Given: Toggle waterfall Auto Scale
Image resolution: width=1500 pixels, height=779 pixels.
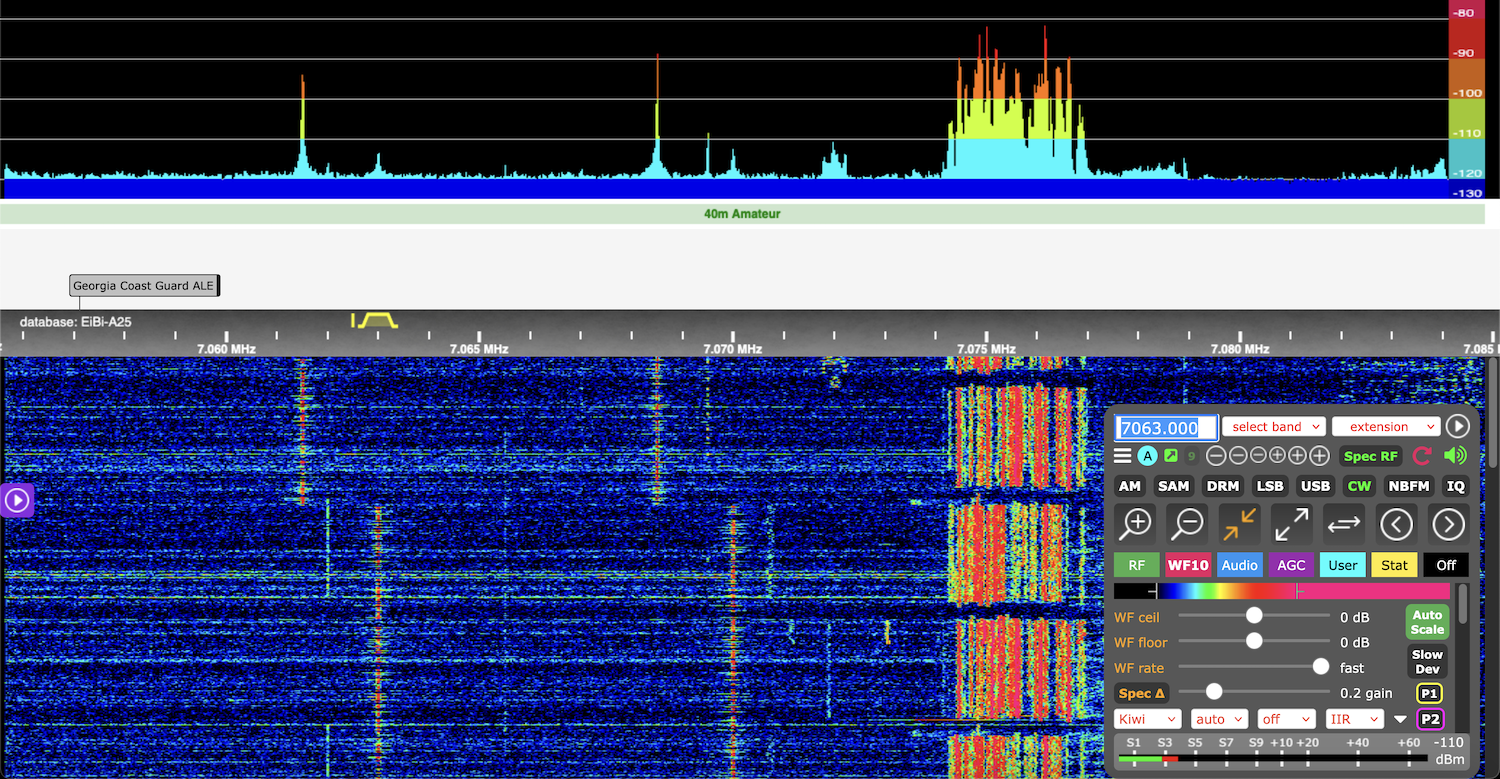Looking at the screenshot, I should pos(1427,622).
